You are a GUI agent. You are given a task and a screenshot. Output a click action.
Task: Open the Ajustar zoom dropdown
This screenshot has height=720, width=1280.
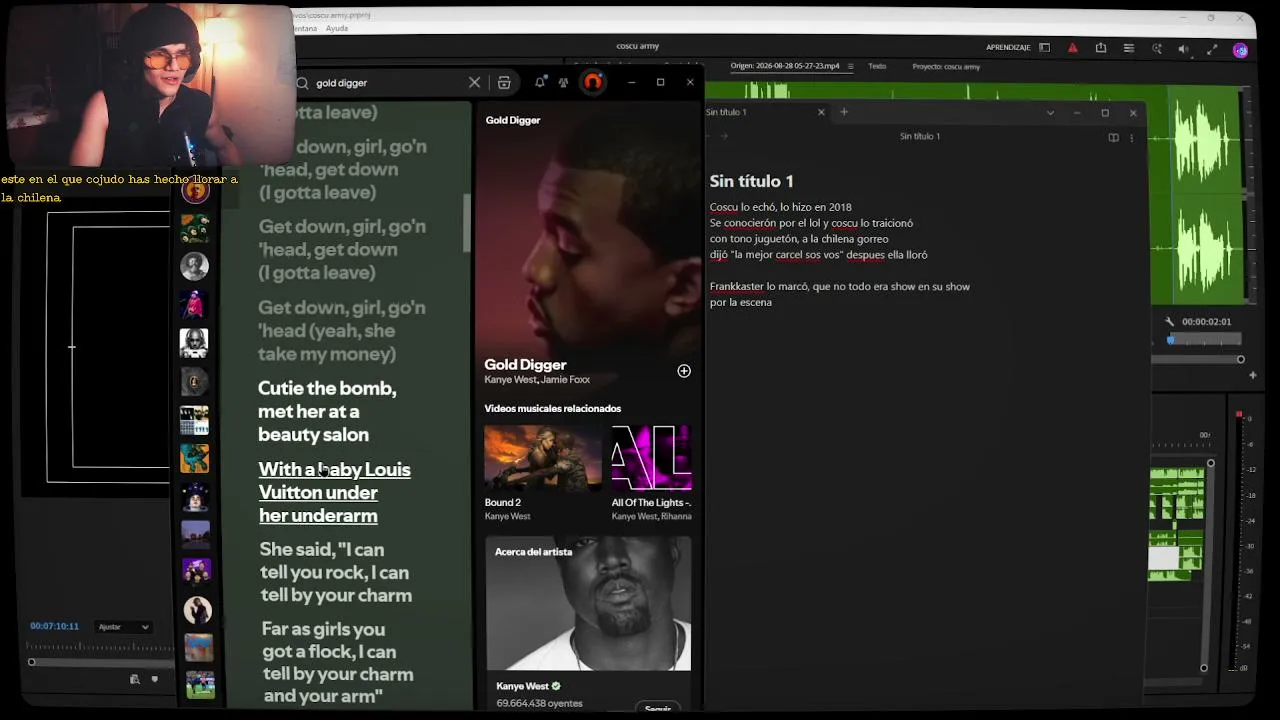tap(123, 627)
